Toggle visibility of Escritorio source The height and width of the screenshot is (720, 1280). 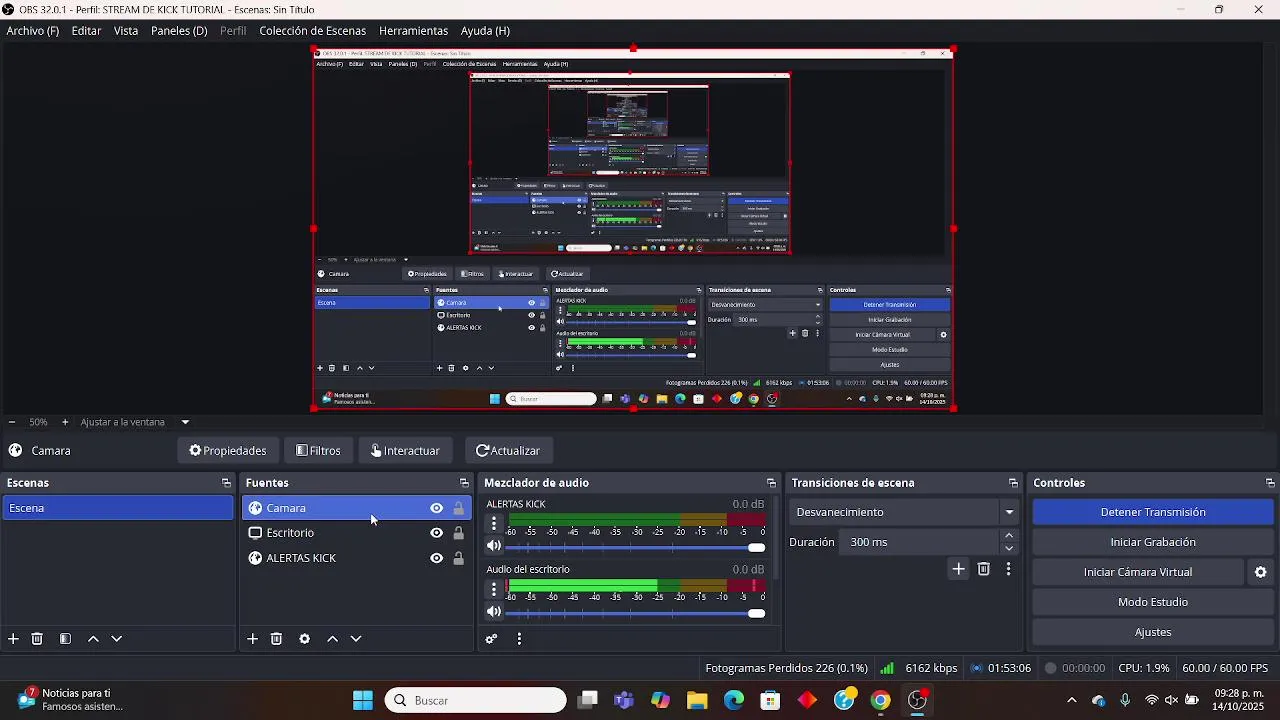pyautogui.click(x=436, y=533)
